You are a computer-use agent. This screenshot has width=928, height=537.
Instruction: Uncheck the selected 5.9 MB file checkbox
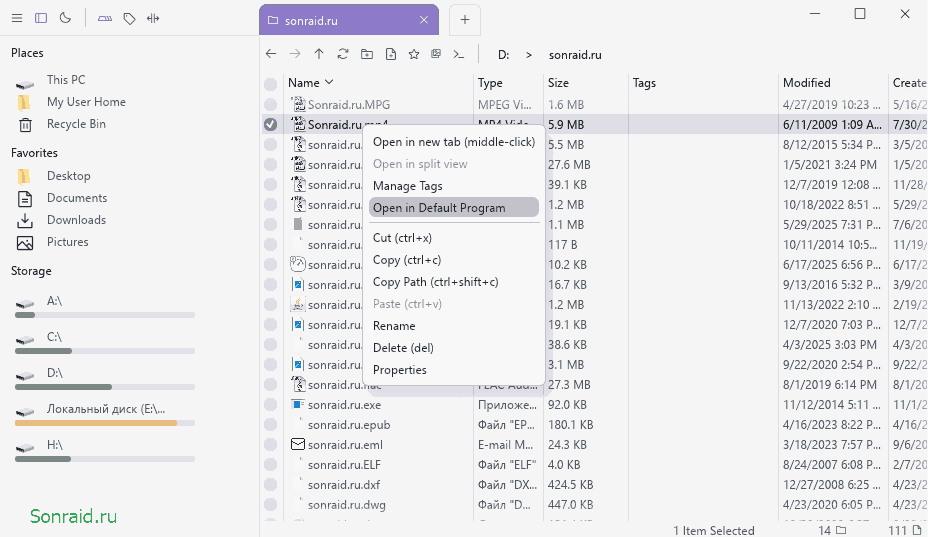click(270, 124)
